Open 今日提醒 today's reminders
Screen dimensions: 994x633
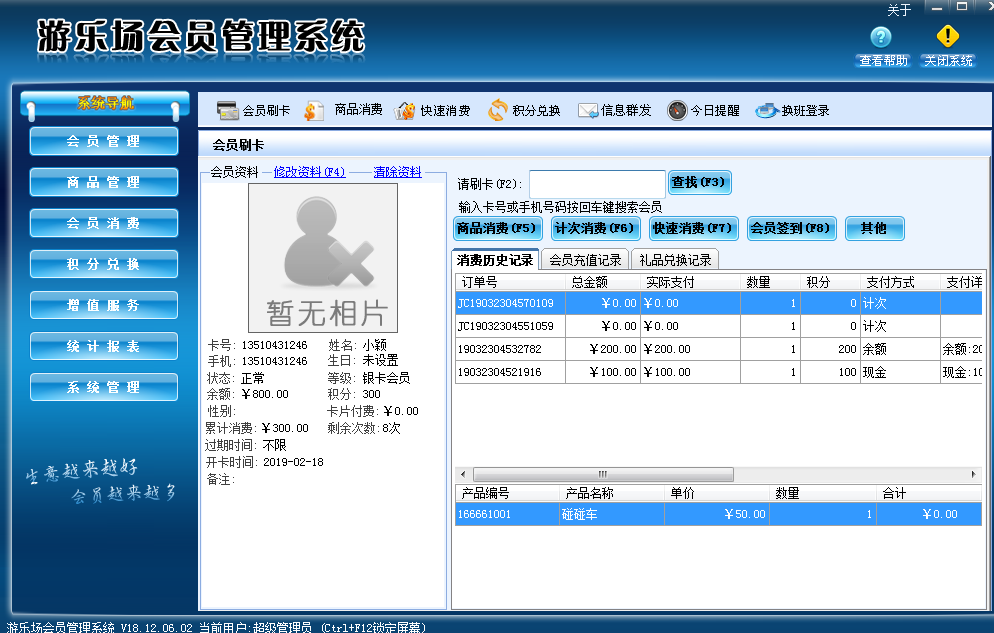point(706,110)
